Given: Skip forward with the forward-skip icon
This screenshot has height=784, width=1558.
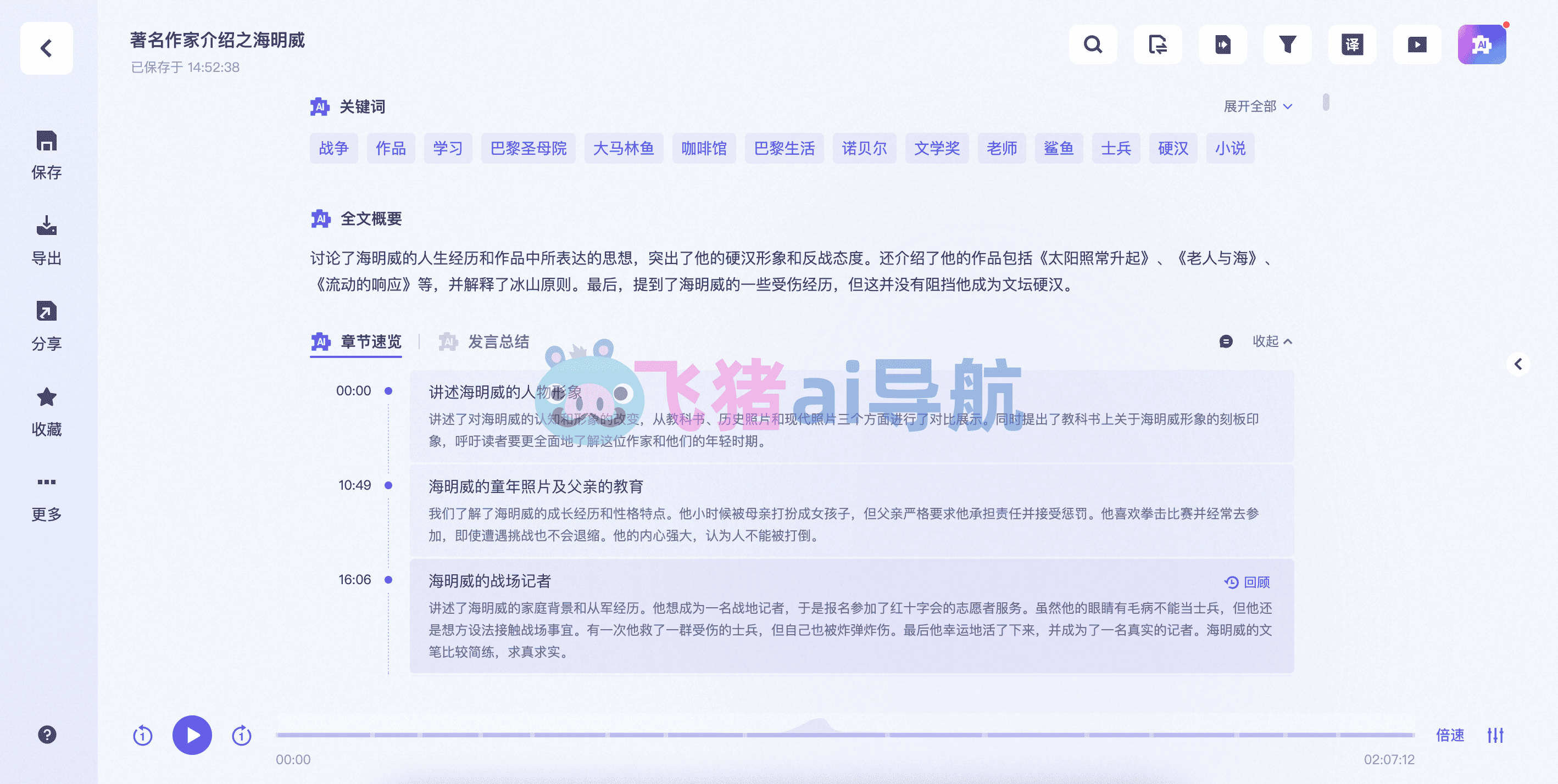Looking at the screenshot, I should (x=242, y=735).
